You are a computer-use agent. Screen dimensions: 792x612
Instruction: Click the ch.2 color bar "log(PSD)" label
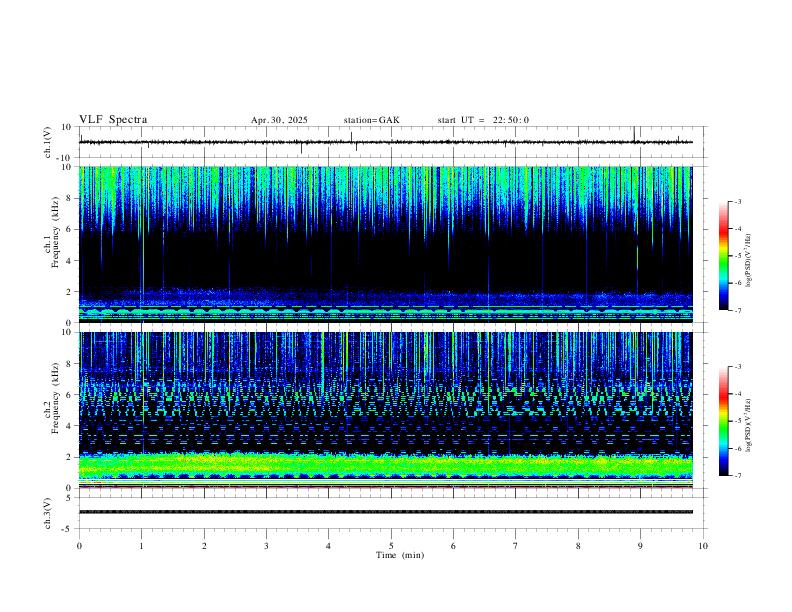[748, 425]
